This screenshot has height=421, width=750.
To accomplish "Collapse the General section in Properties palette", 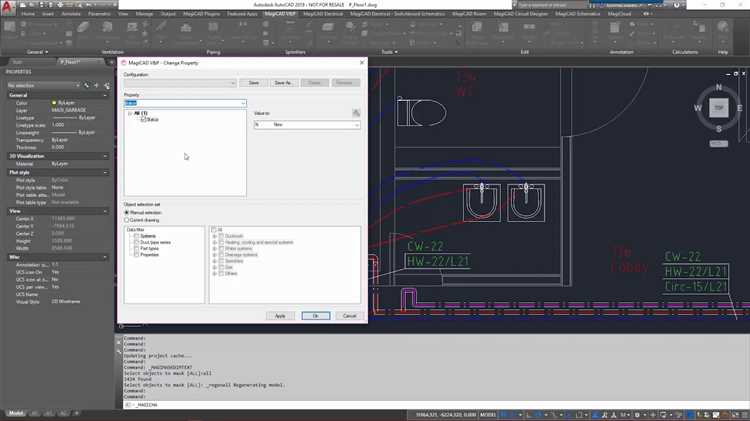I will [x=105, y=95].
